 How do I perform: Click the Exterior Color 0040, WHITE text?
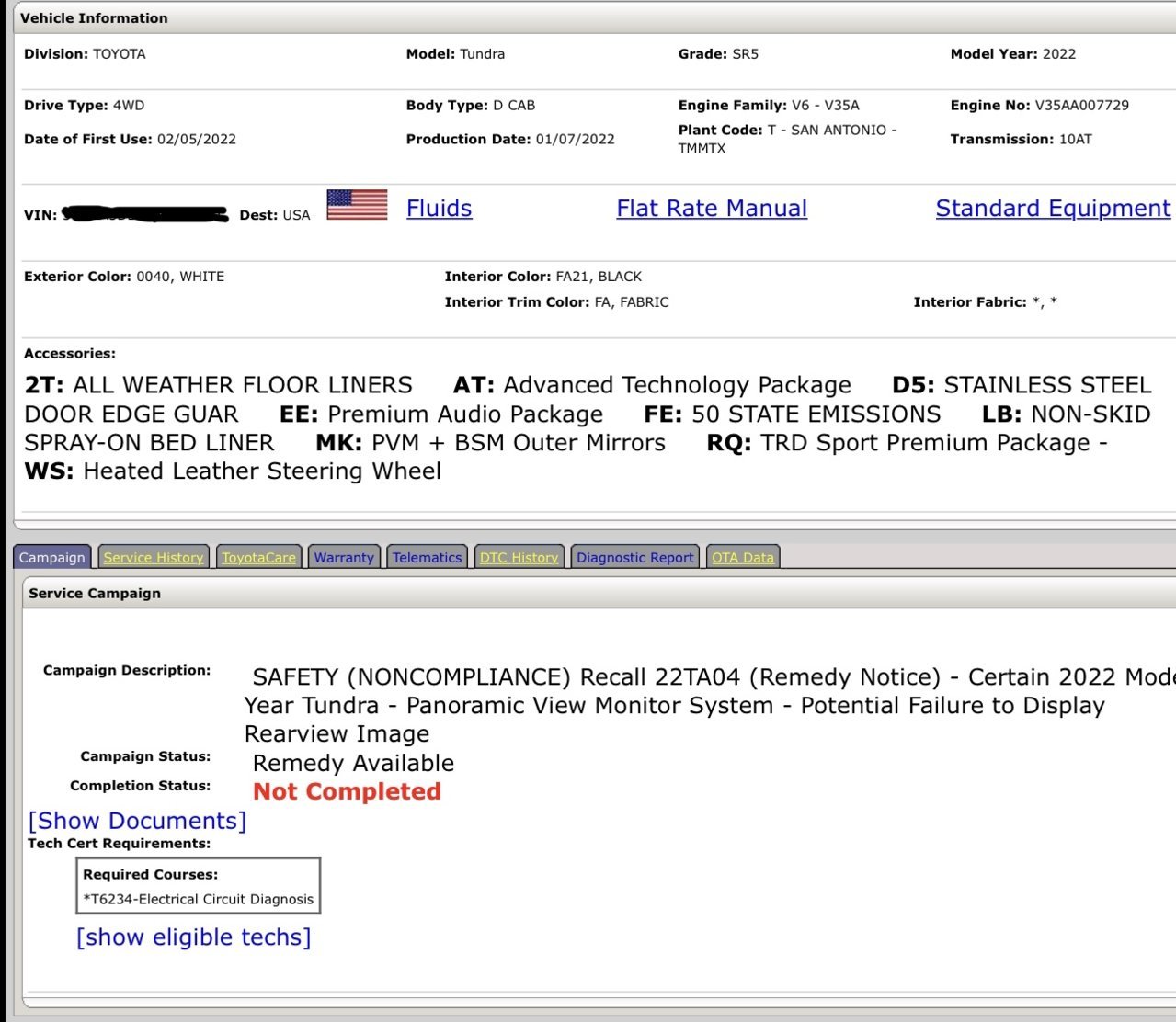click(180, 276)
